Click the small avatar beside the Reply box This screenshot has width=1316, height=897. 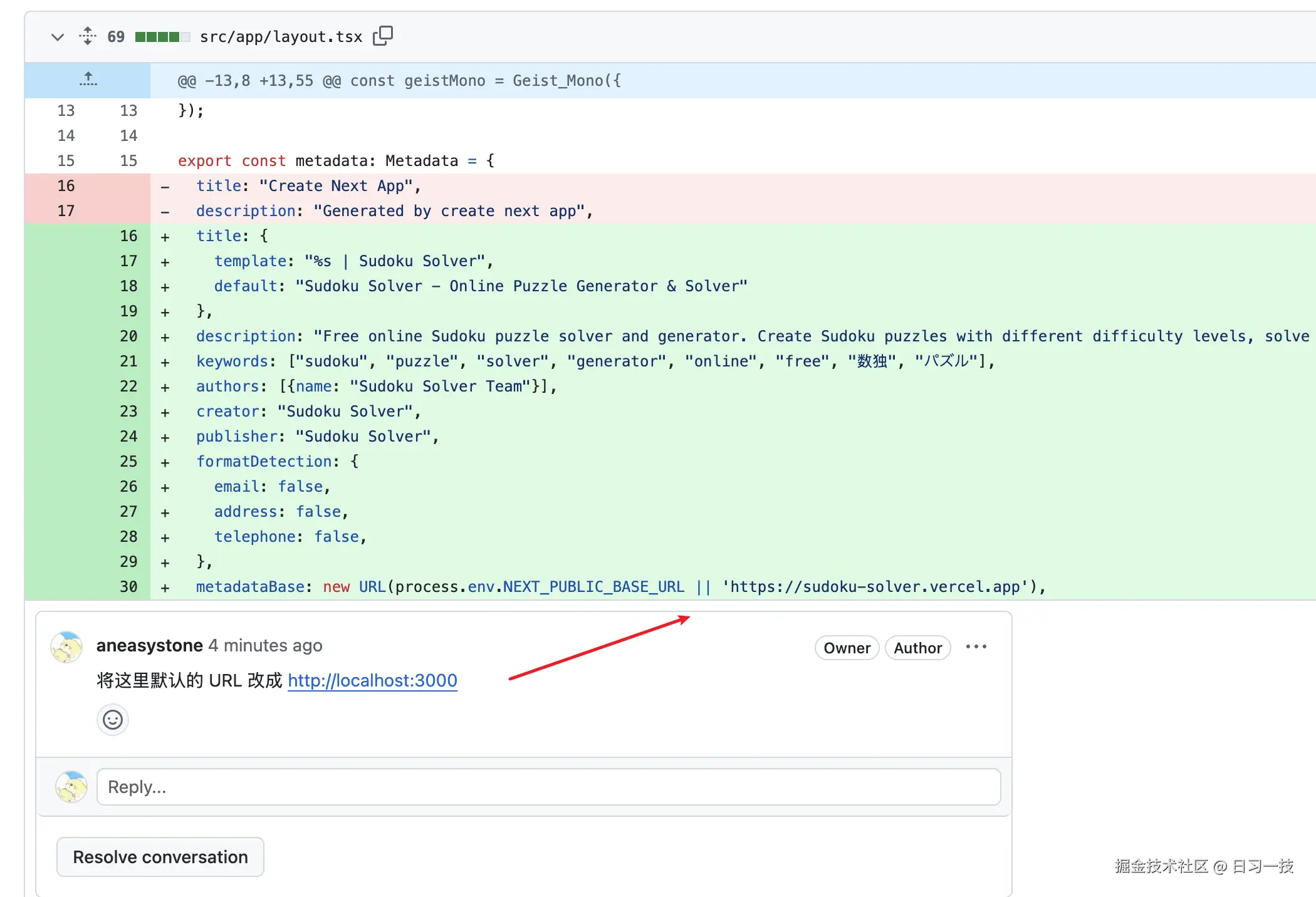coord(71,787)
